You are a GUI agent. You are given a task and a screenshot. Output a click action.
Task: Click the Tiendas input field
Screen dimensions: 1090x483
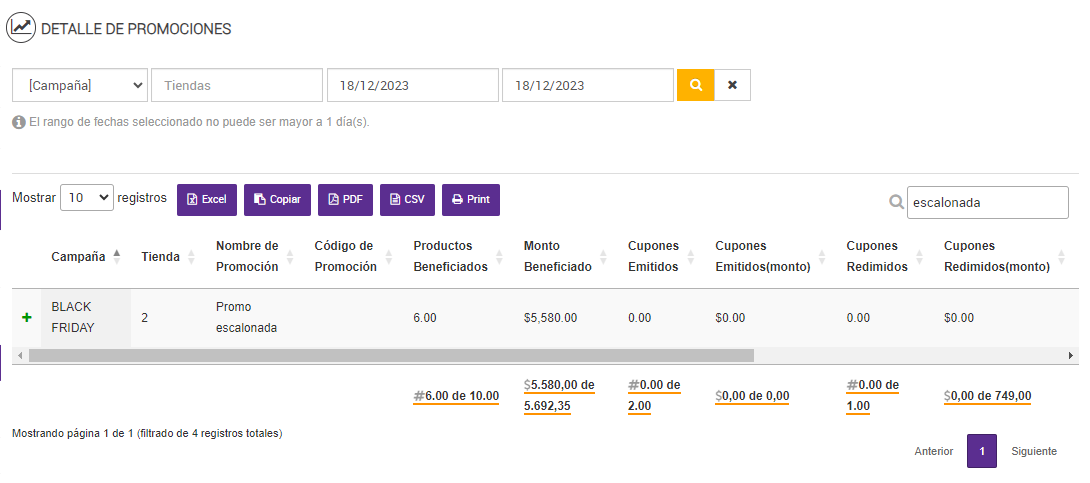coord(237,85)
